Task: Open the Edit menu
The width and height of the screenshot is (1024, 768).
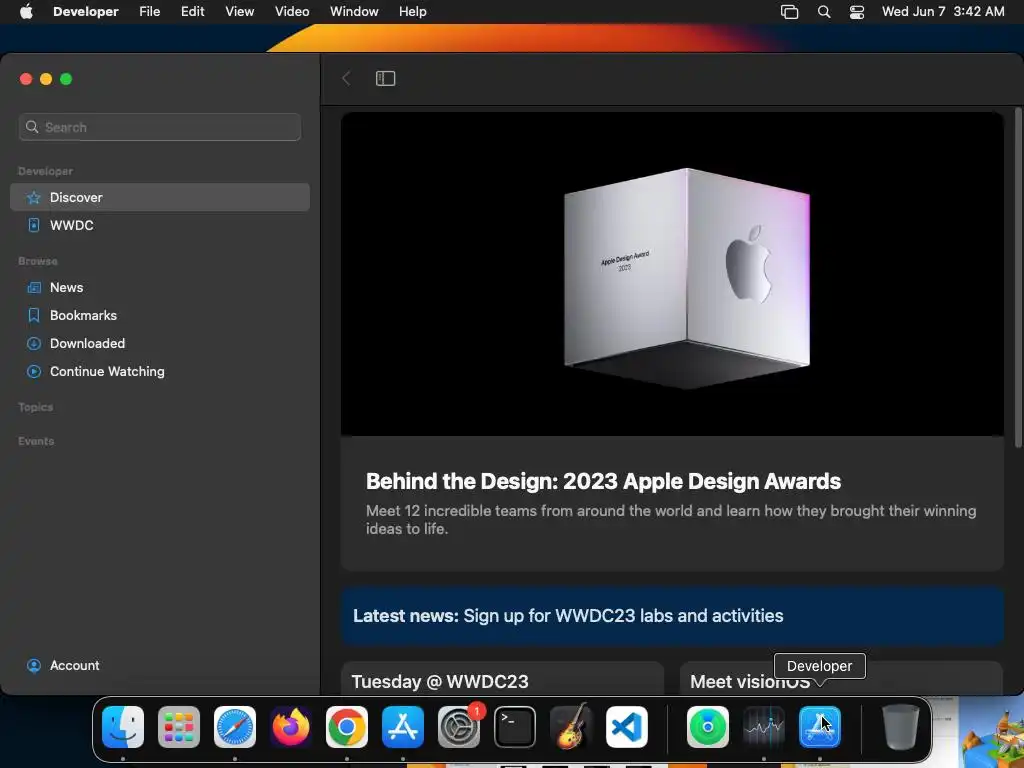Action: pyautogui.click(x=193, y=12)
